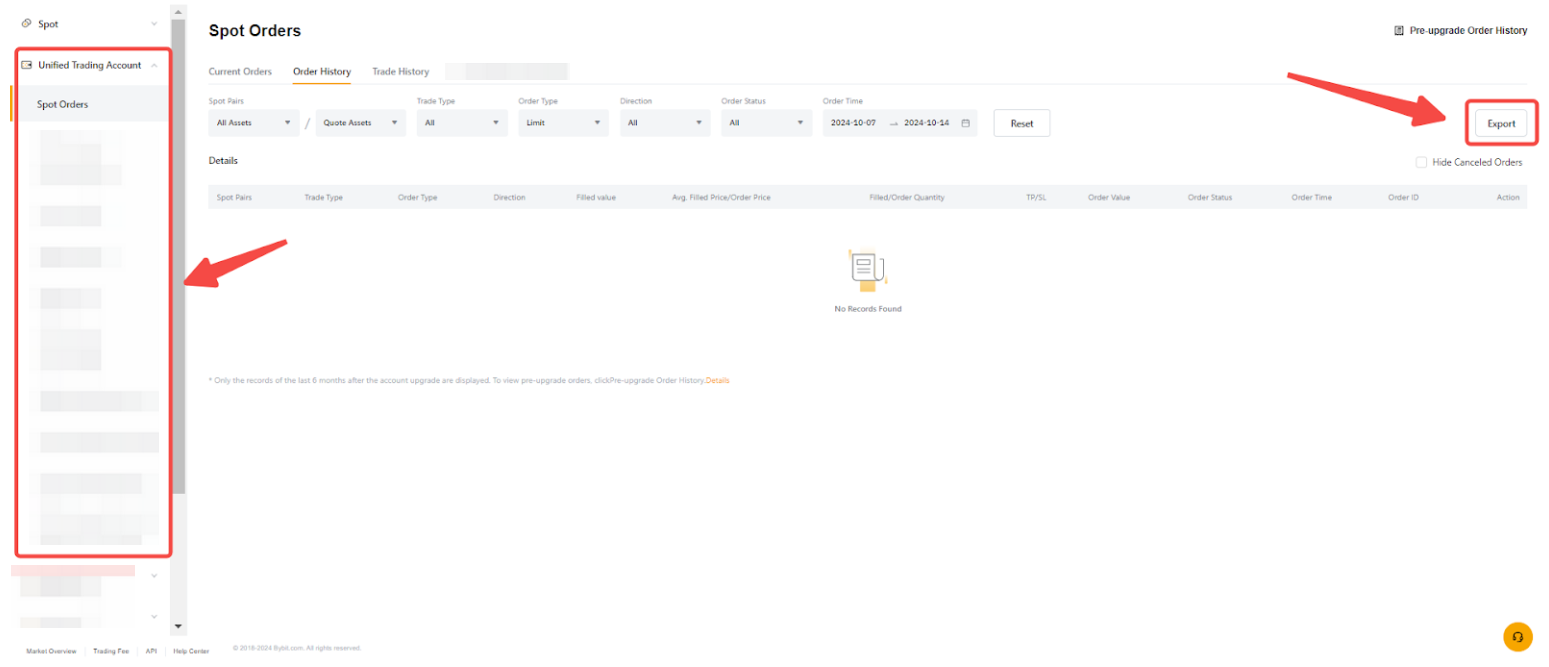
Task: Select Spot Orders in the sidebar
Action: point(63,104)
